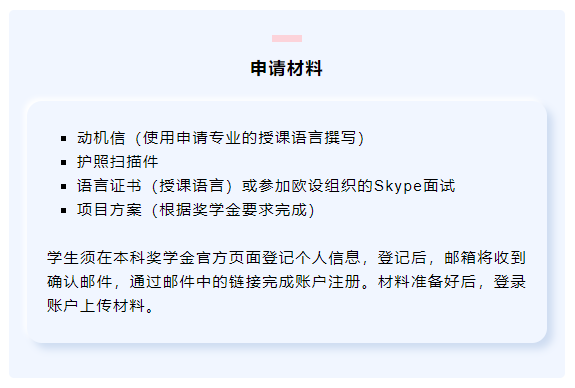The width and height of the screenshot is (575, 388).
Task: Click the bullet before 语言证书
Action: click(64, 187)
